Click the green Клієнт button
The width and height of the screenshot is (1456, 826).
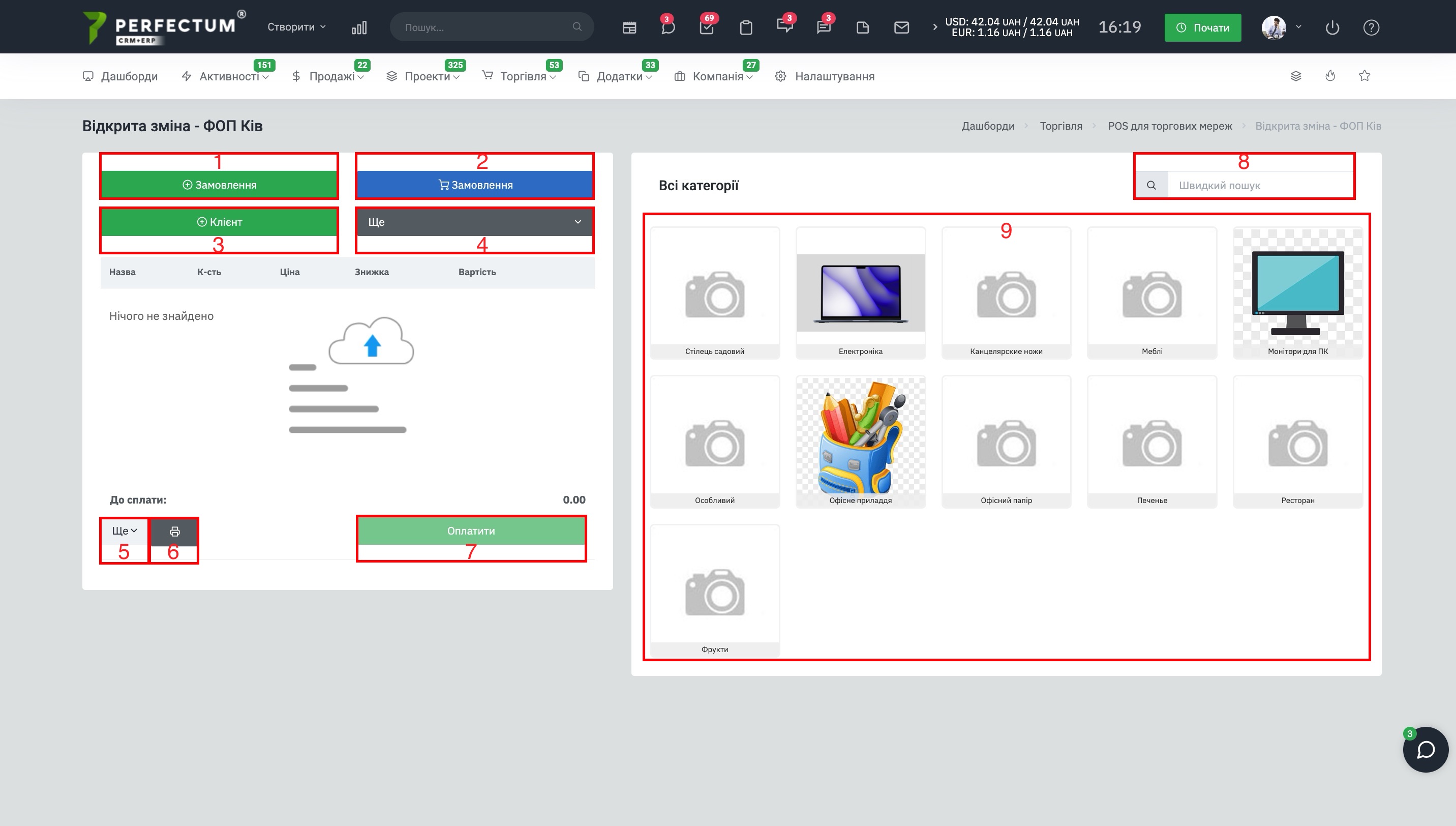tap(219, 222)
